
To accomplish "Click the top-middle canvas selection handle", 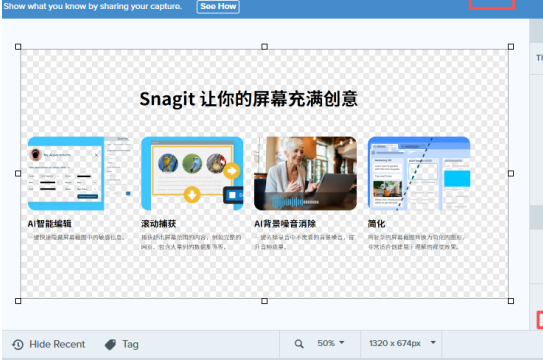I will click(265, 46).
